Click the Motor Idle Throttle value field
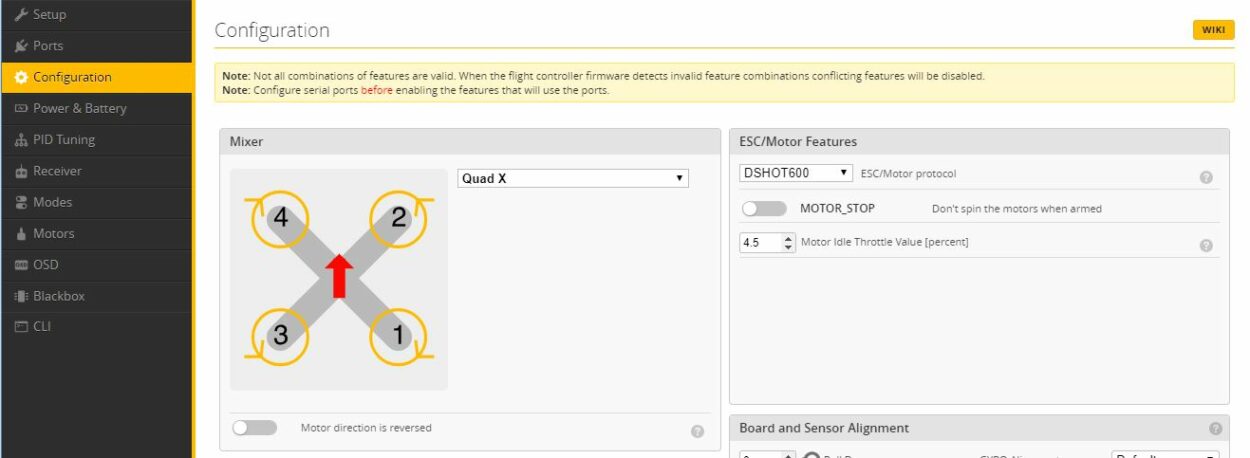The image size is (1250, 458). (760, 242)
